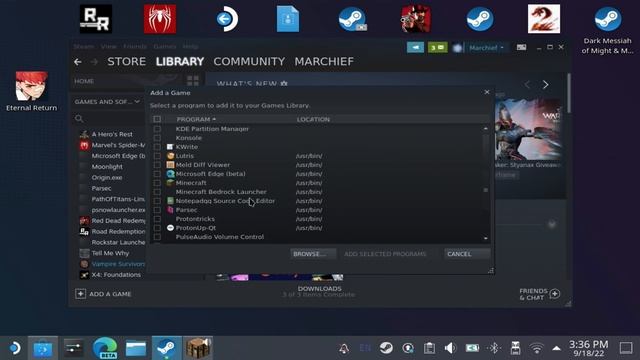Open the Discover store in taskbar

pyautogui.click(x=42, y=348)
